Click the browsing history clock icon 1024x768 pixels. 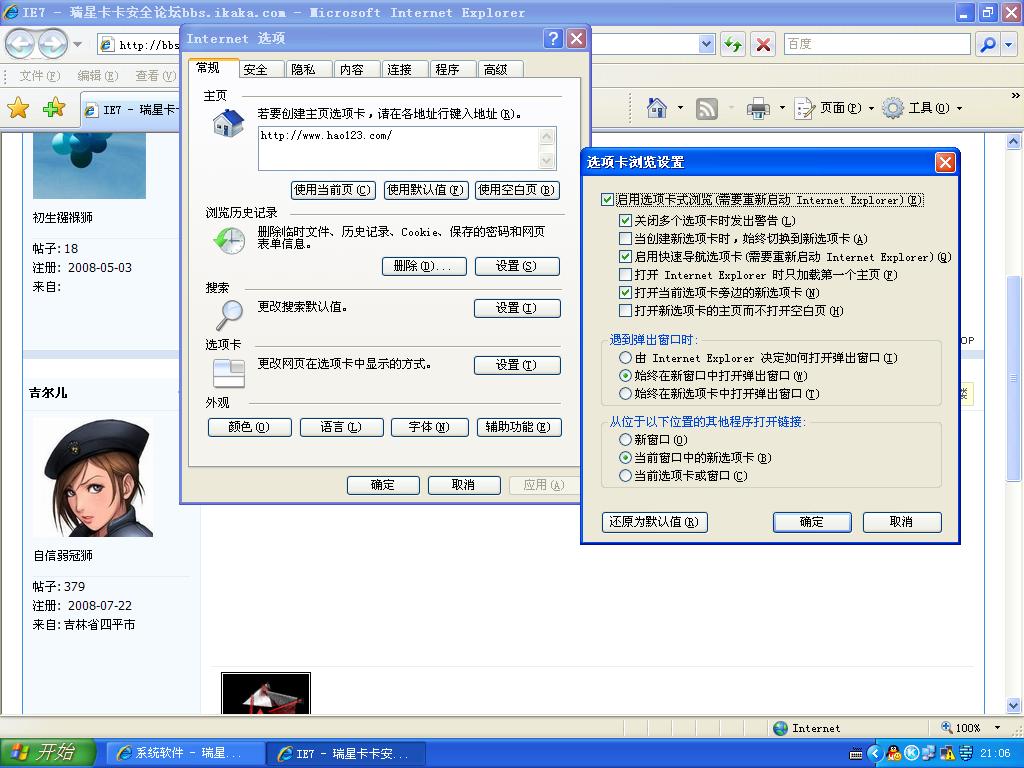(x=229, y=241)
